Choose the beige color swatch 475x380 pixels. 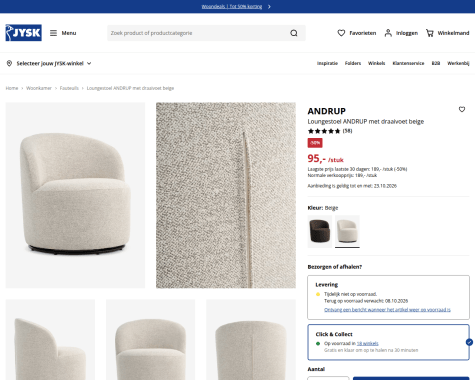(x=347, y=231)
